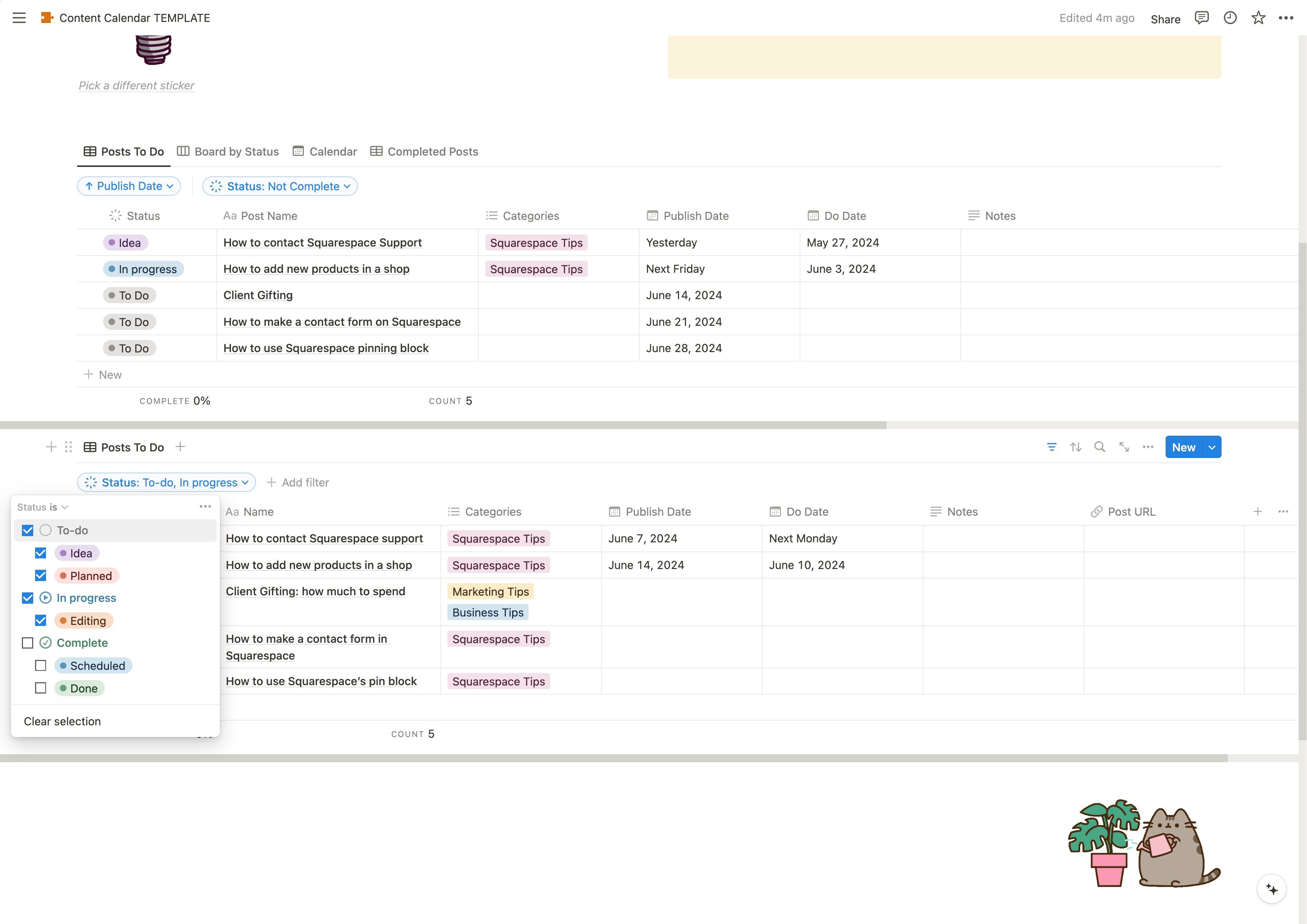Open the database search magnifier
This screenshot has width=1307, height=924.
1099,447
